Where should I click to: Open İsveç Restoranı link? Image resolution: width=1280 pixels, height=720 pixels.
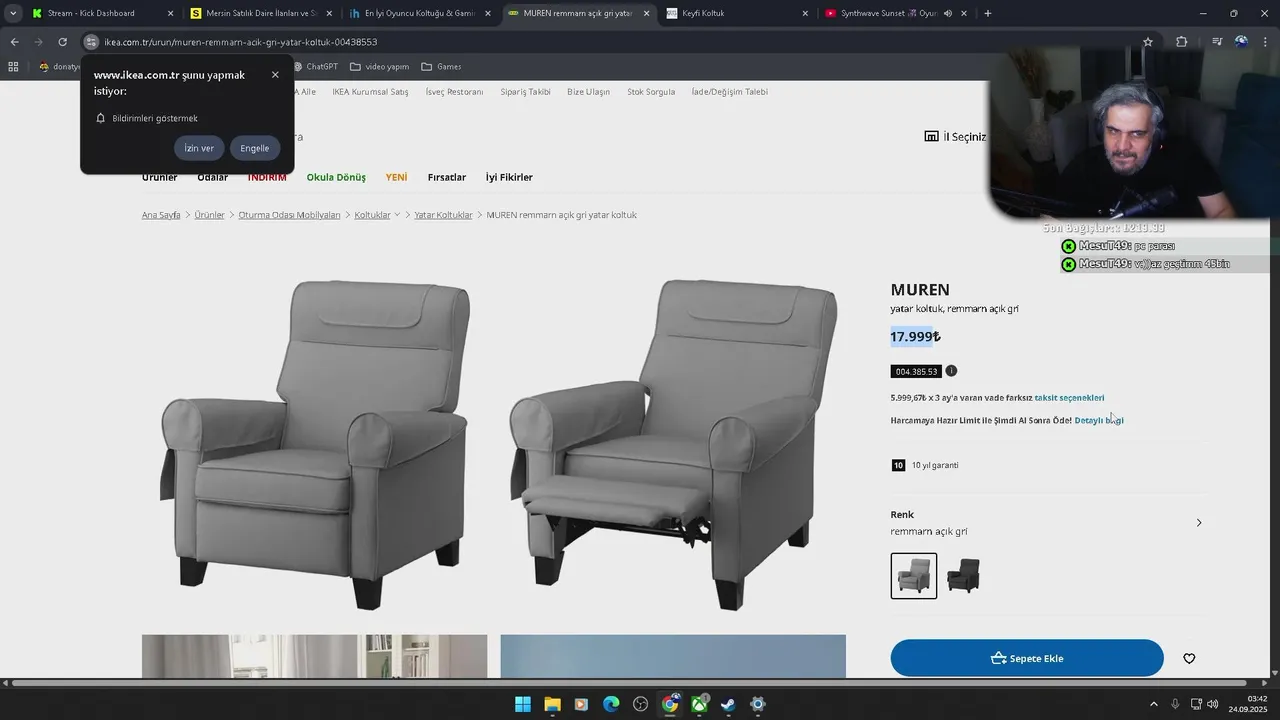tap(454, 92)
